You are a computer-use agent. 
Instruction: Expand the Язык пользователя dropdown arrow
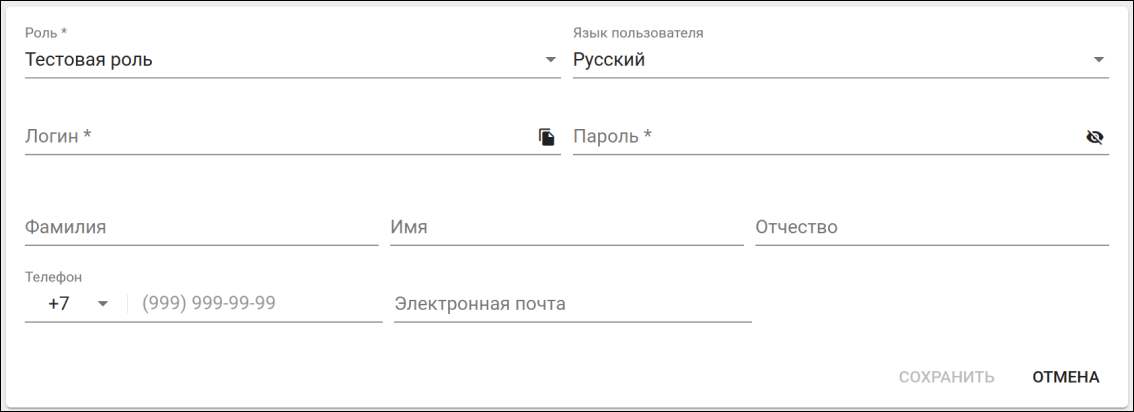(1098, 60)
